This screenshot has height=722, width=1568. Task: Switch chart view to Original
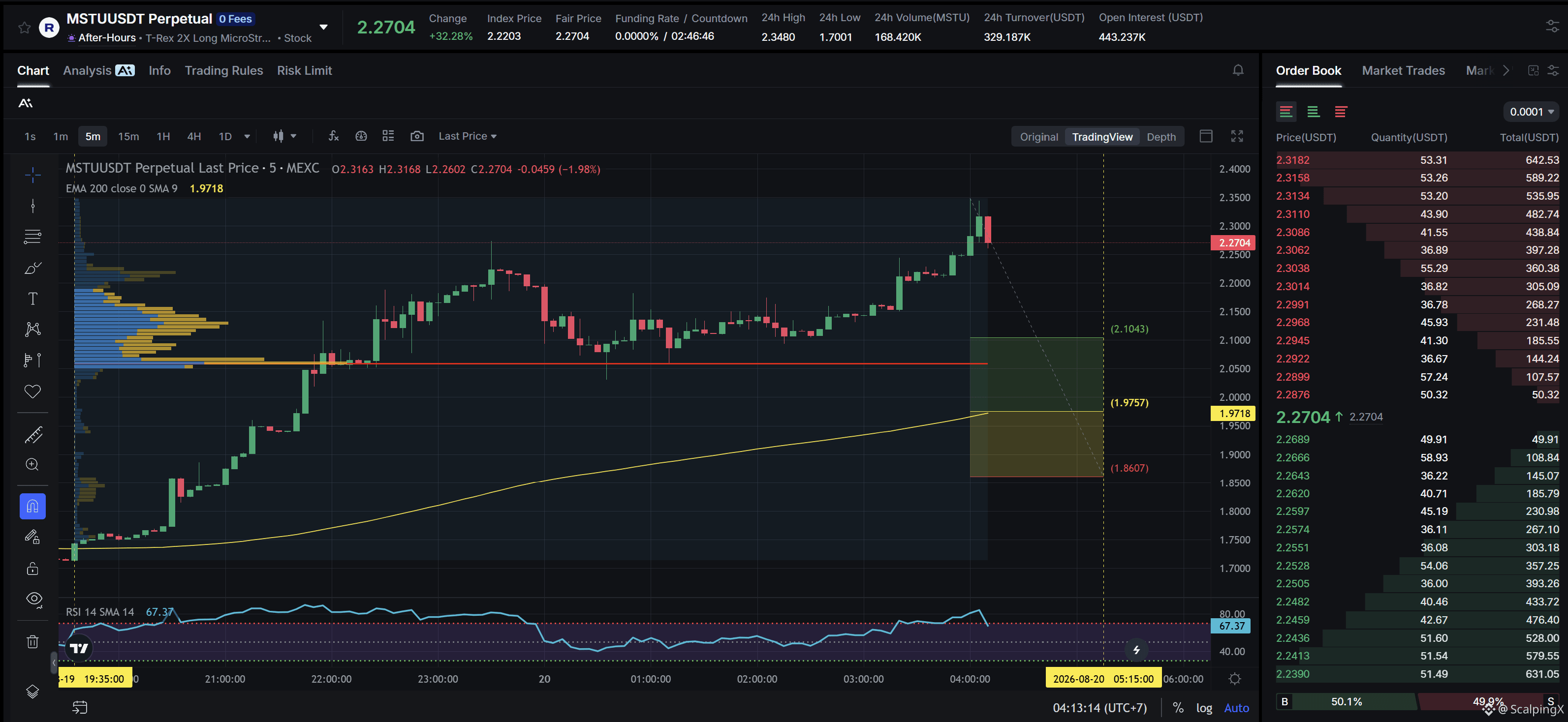point(1039,137)
